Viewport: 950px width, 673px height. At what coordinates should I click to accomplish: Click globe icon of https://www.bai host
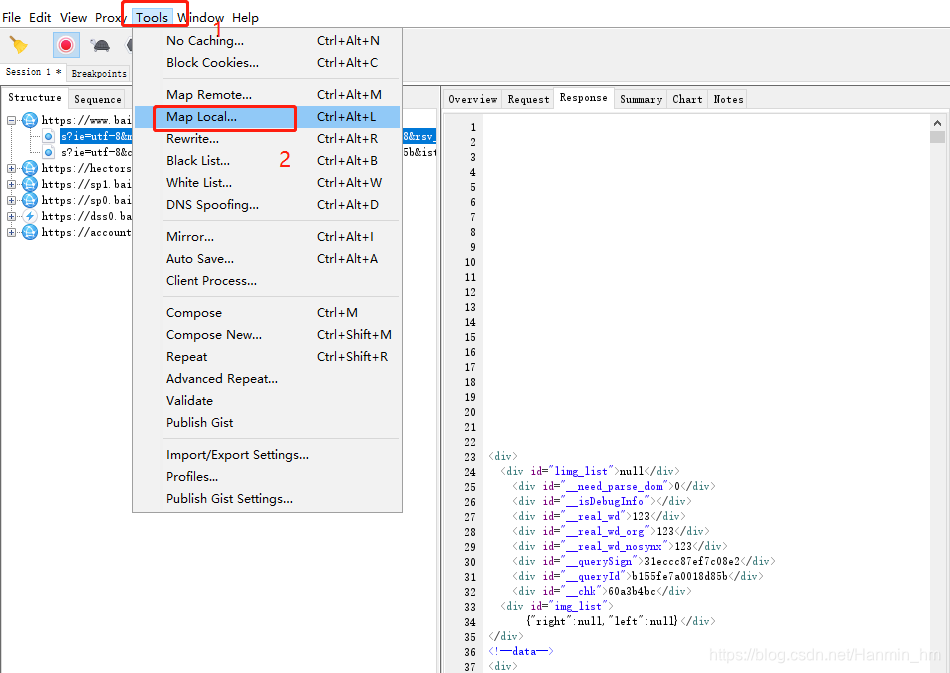(x=30, y=120)
